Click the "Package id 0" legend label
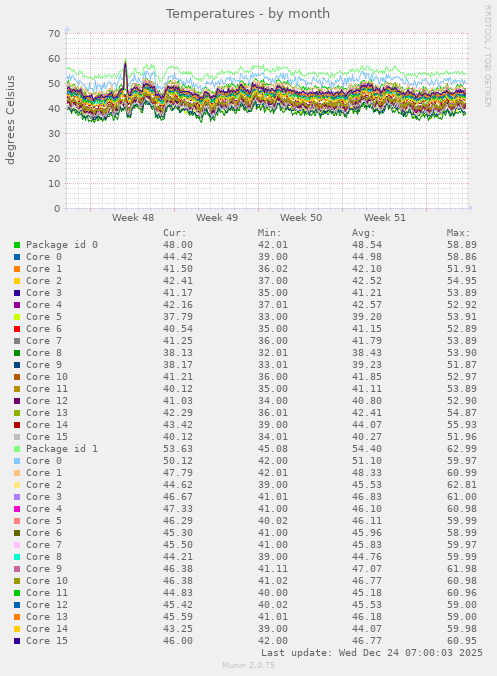 pos(62,245)
